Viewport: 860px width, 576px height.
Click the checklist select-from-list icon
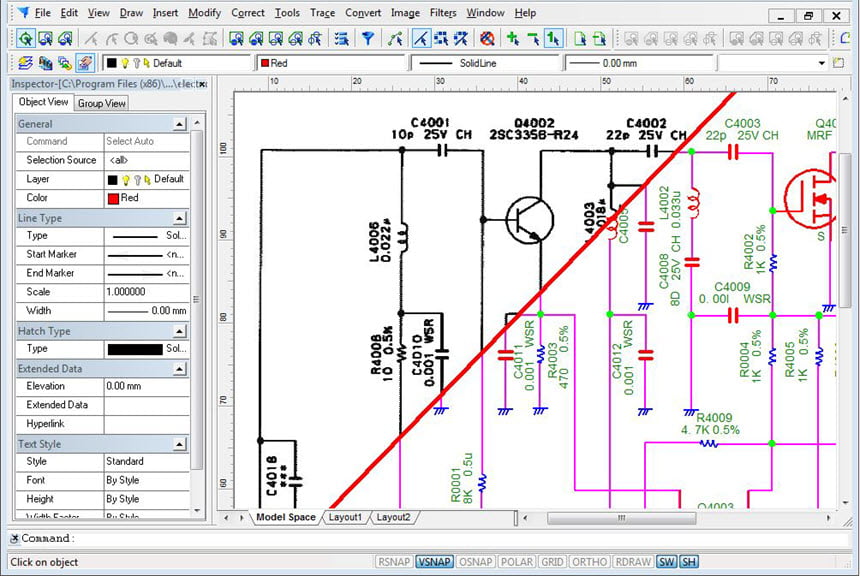[342, 38]
